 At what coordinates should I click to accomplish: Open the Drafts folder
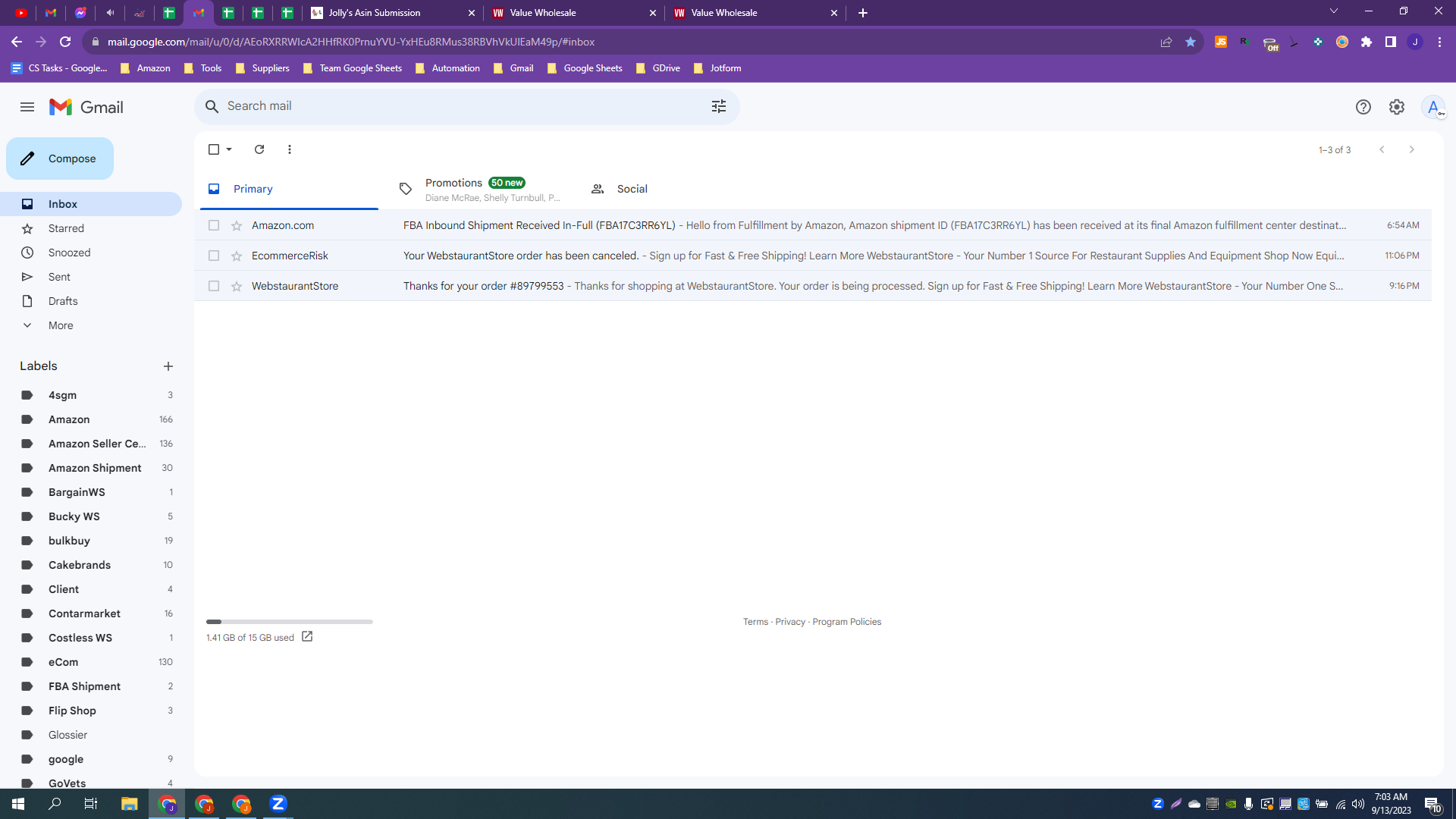coord(91,301)
